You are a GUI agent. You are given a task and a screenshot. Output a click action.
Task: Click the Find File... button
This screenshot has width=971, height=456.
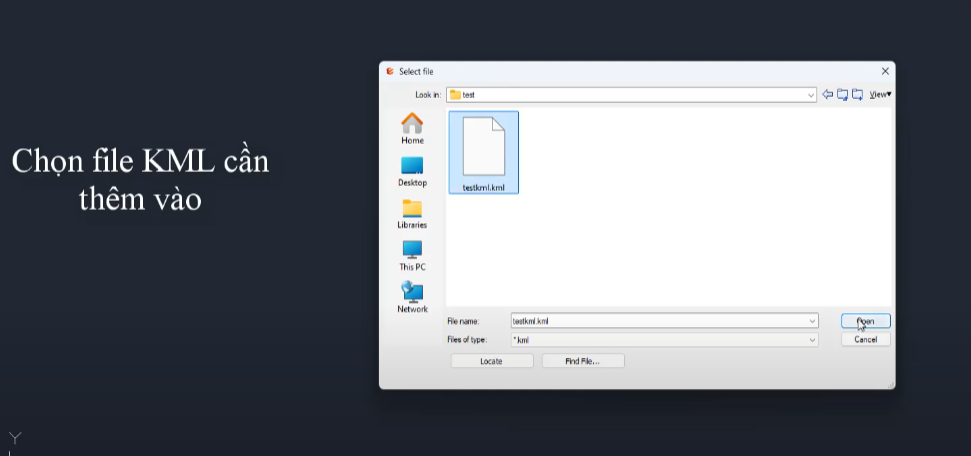[x=582, y=361]
